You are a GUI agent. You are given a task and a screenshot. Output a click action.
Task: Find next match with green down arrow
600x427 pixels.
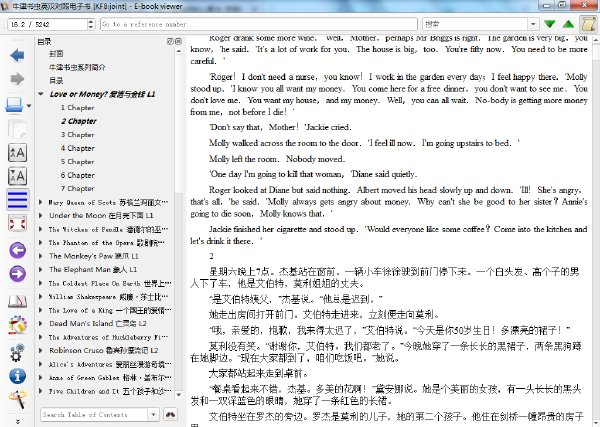point(550,24)
